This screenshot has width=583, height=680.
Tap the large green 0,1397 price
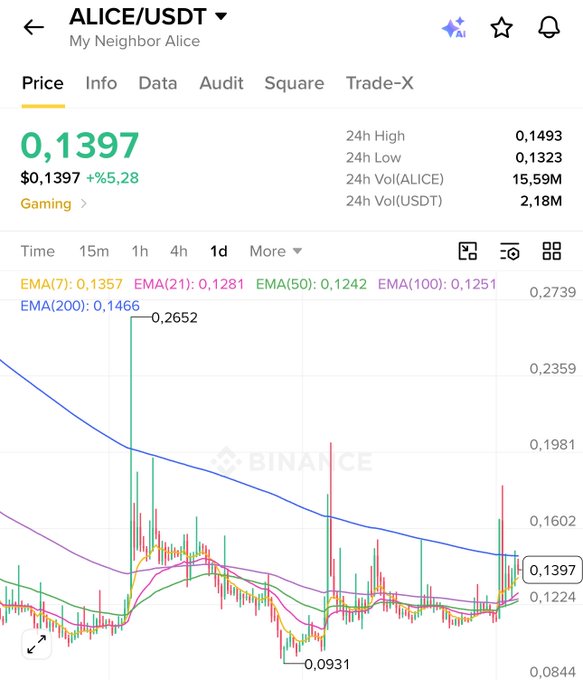pyautogui.click(x=80, y=145)
